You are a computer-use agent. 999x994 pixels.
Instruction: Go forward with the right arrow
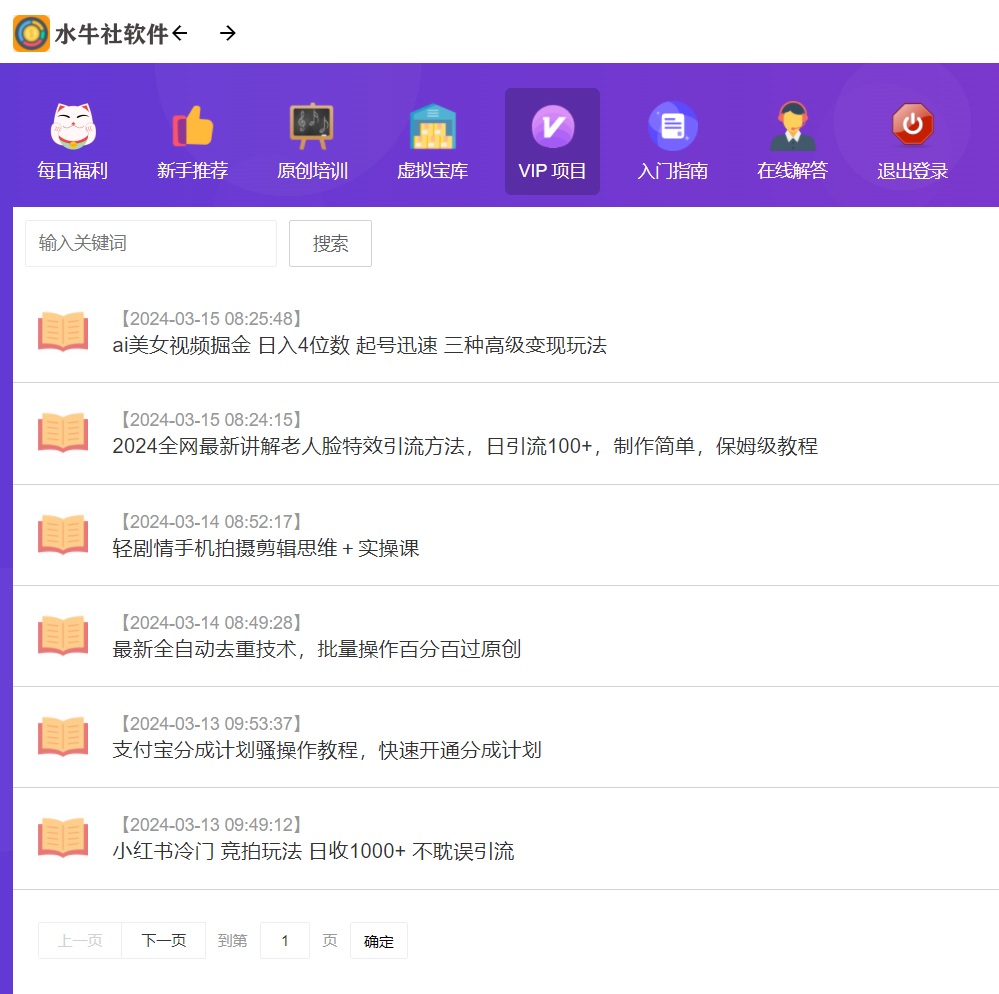[x=227, y=32]
